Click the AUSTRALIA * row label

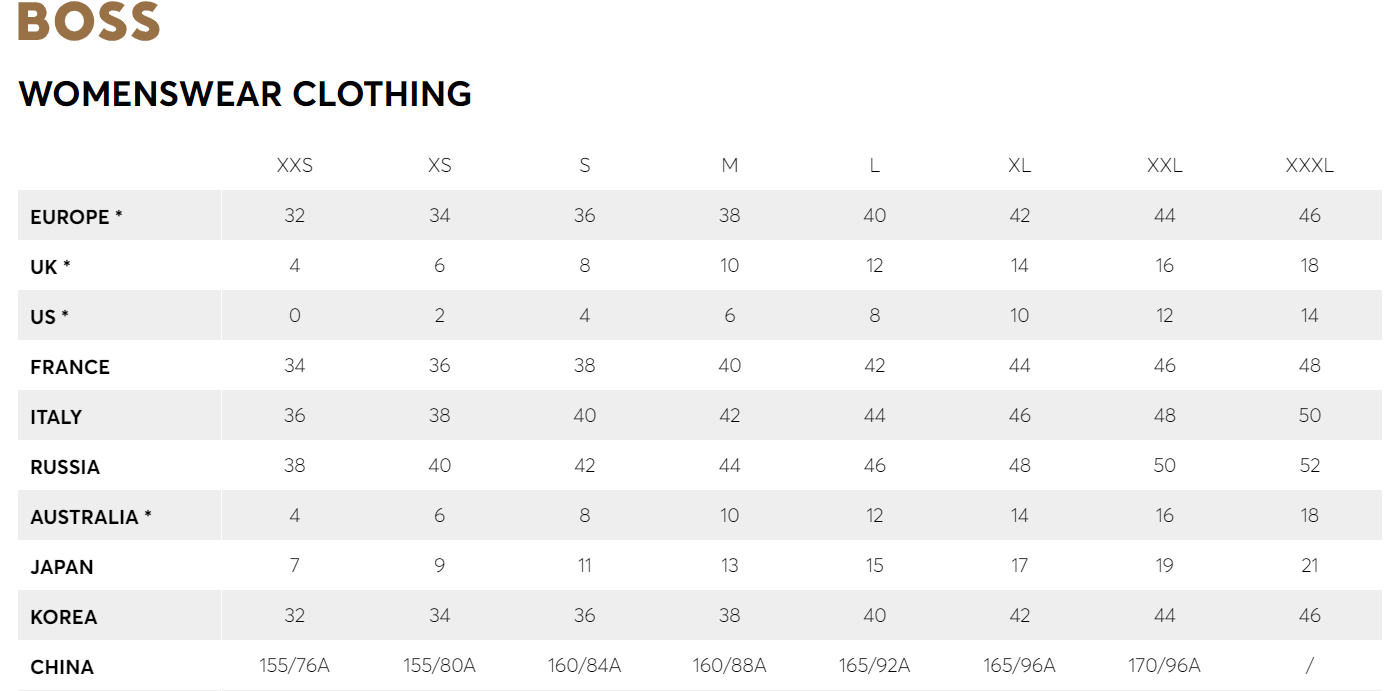(x=91, y=517)
